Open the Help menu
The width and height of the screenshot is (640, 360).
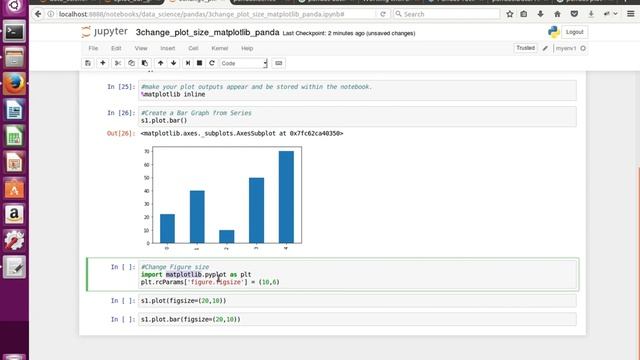[x=247, y=48]
